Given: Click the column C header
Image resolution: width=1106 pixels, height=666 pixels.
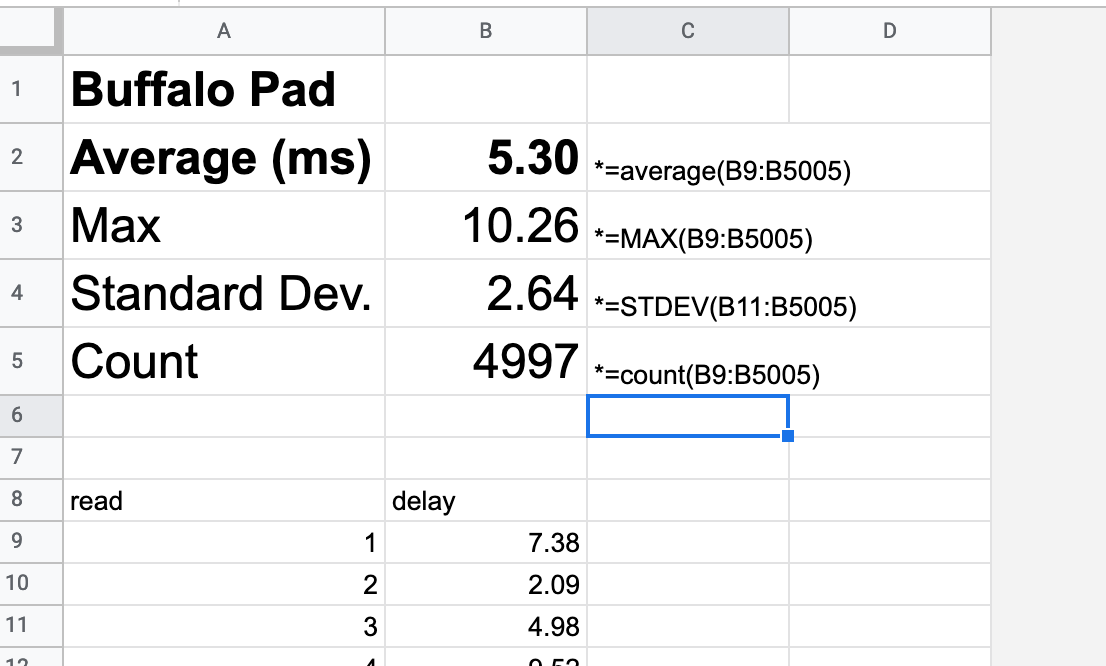Looking at the screenshot, I should coord(687,31).
